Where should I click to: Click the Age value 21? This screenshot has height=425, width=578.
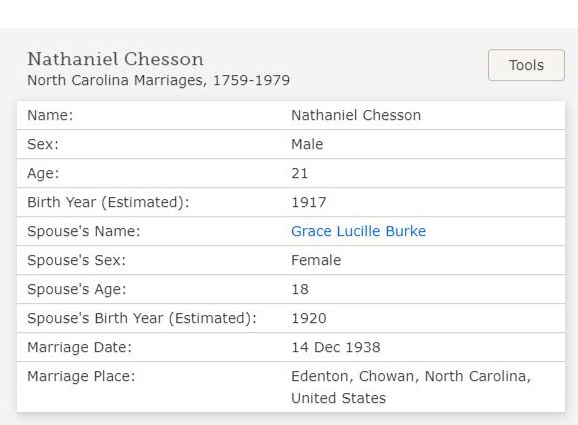click(299, 173)
